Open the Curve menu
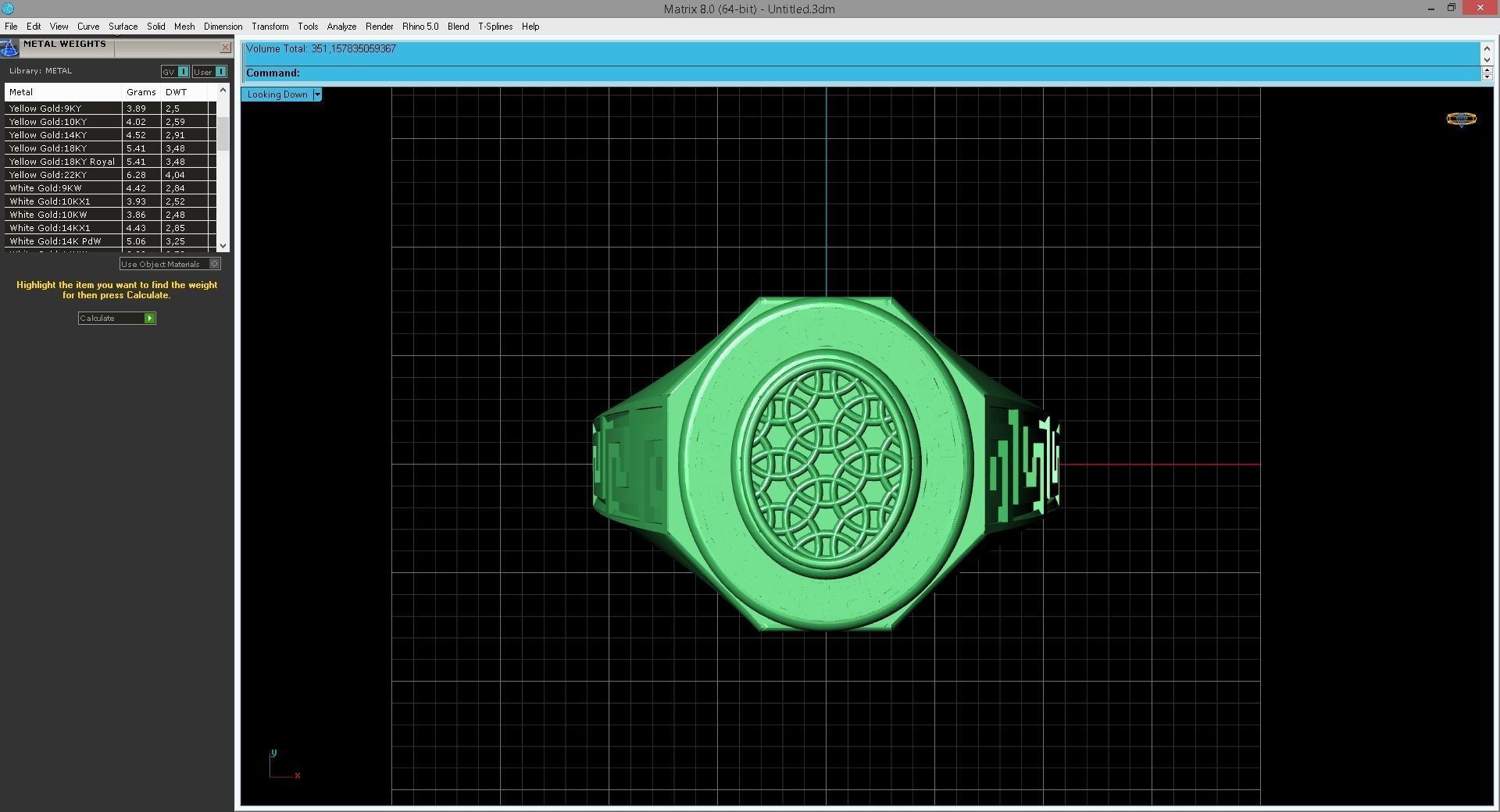Image resolution: width=1500 pixels, height=812 pixels. pyautogui.click(x=88, y=27)
